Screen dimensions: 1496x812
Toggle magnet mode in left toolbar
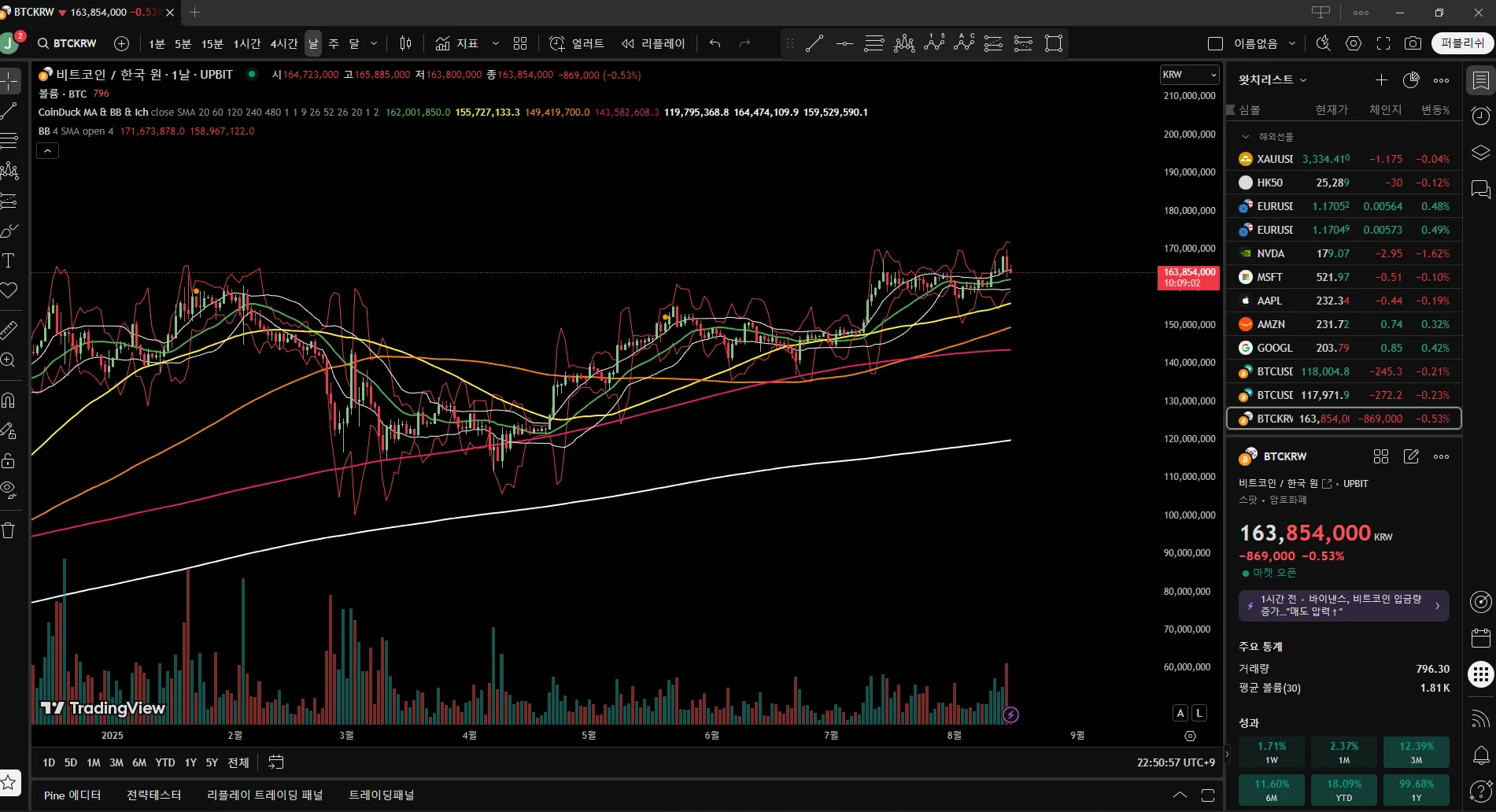9,400
